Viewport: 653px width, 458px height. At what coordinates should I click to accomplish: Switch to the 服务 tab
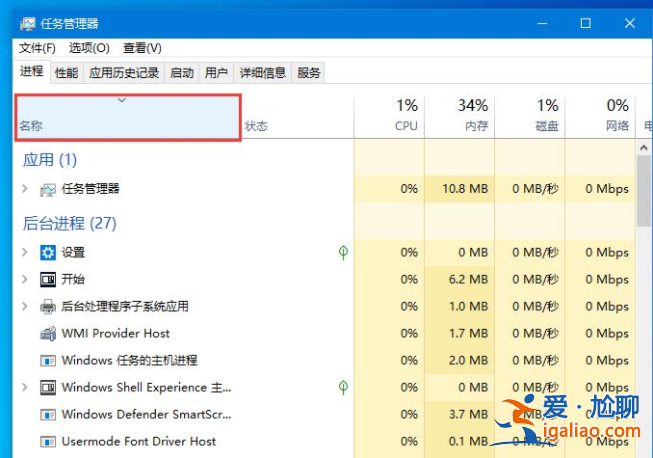coord(309,73)
